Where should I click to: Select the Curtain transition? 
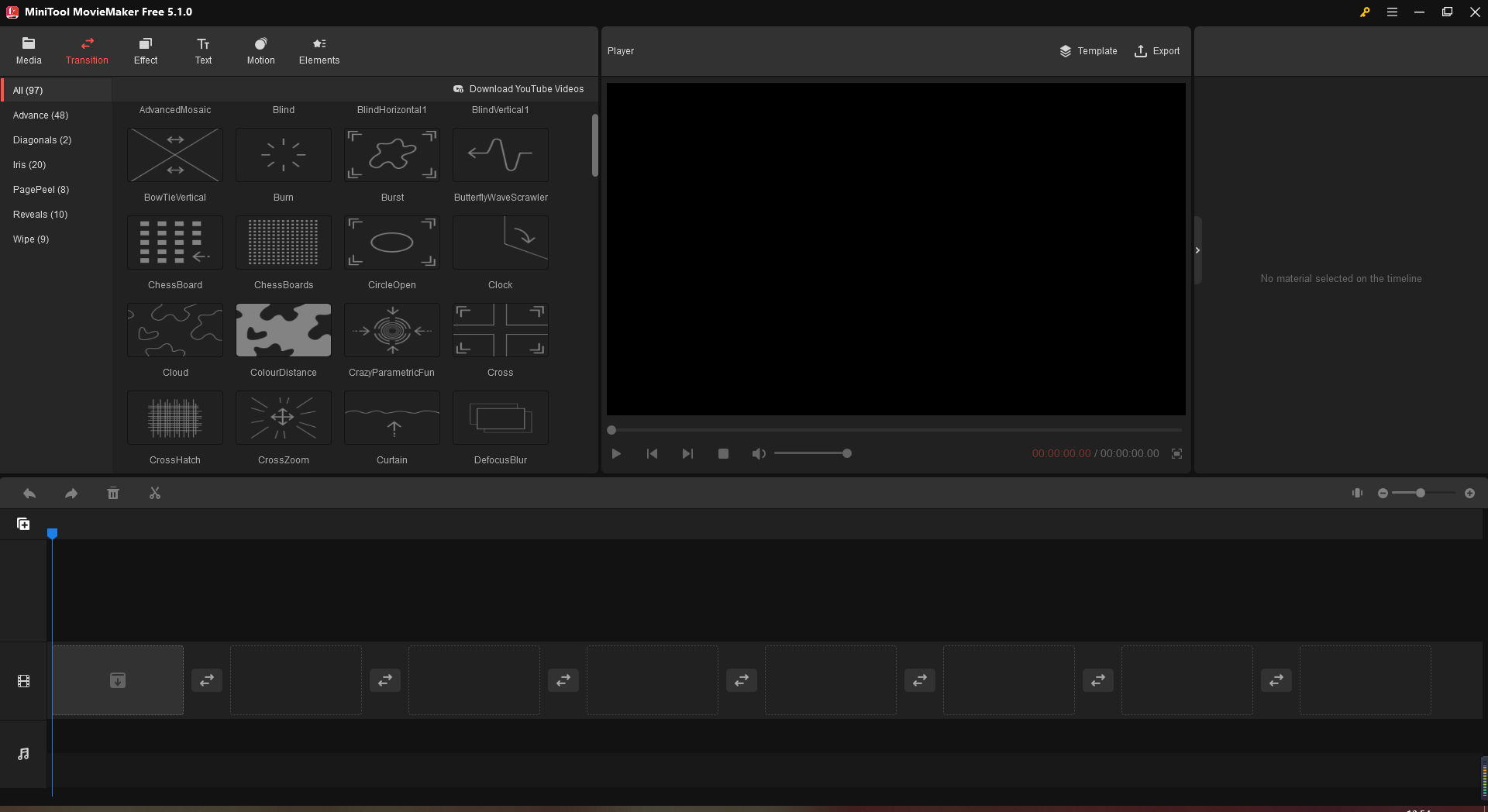point(392,418)
